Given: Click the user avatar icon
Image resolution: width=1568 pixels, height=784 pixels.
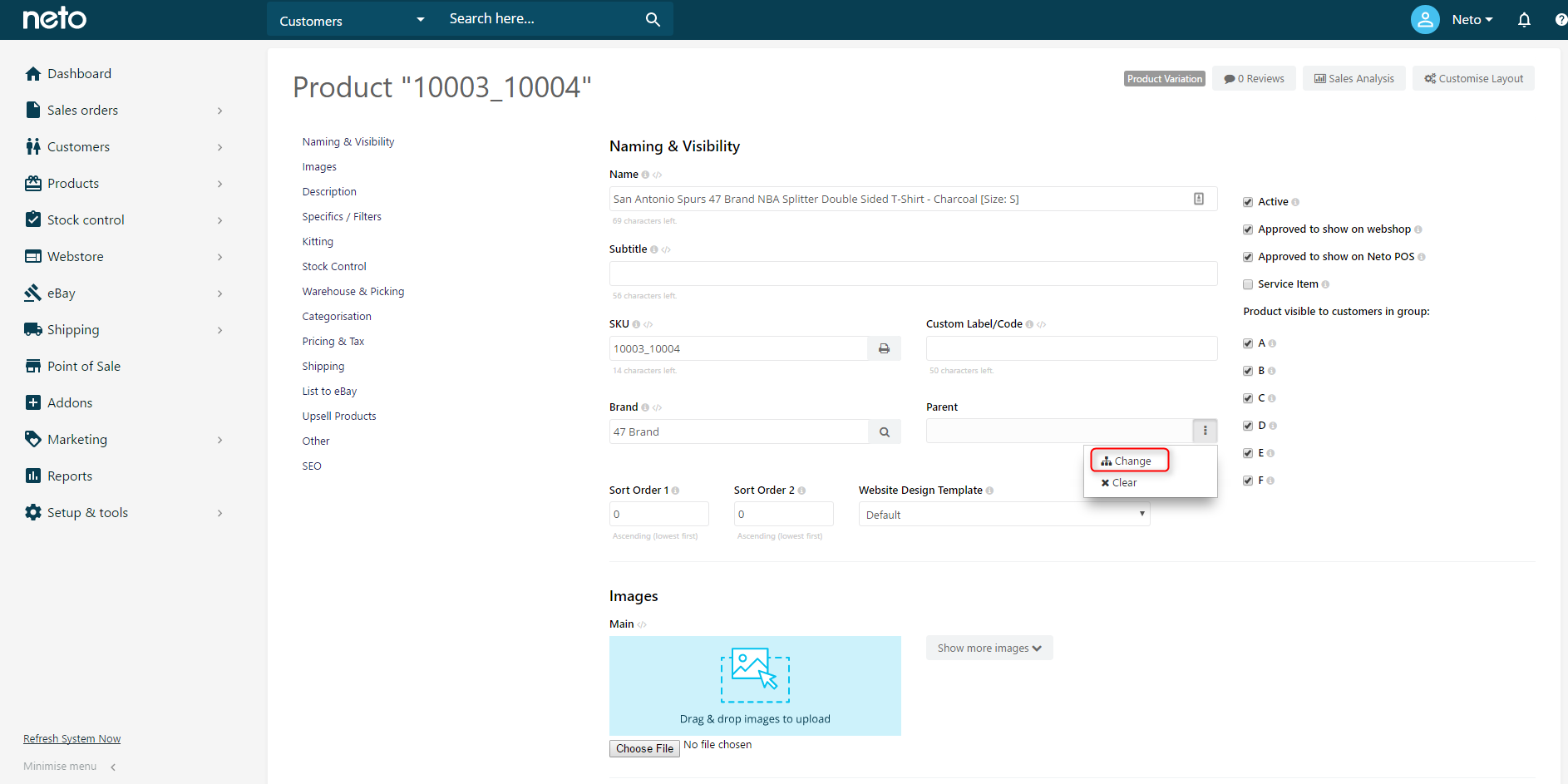Looking at the screenshot, I should pos(1425,19).
